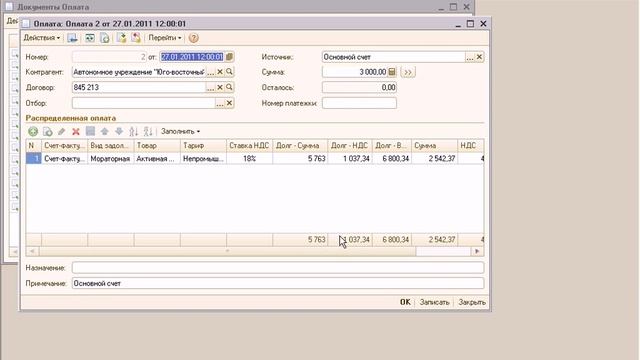Click the Осталось field showing 0,00
The height and width of the screenshot is (360, 640).
point(359,87)
